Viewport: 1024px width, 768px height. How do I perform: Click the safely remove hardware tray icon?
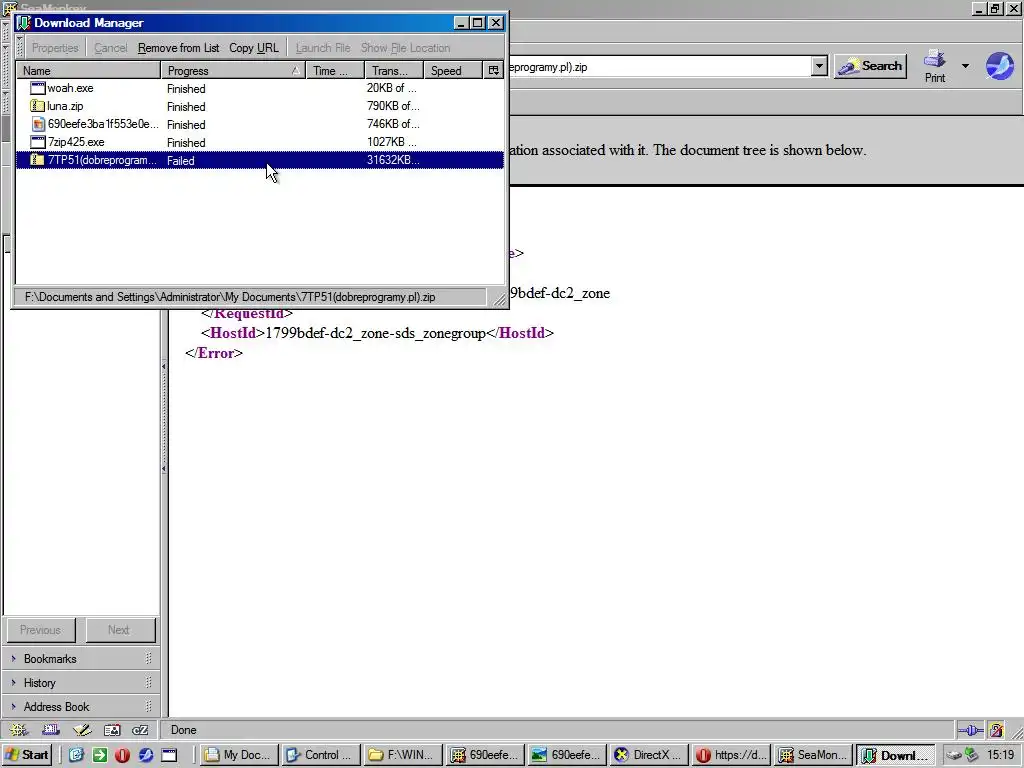[955, 755]
